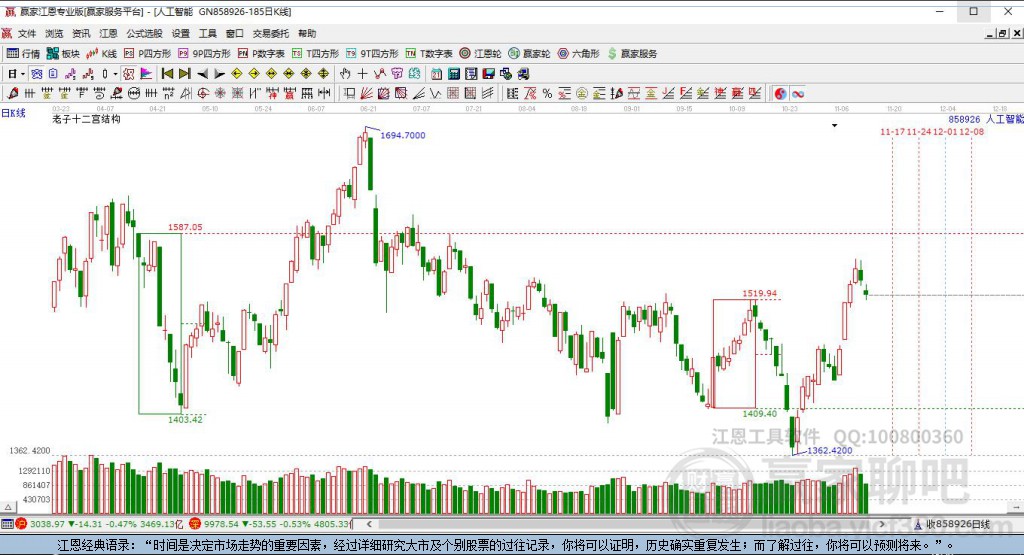1024x555 pixels.
Task: Click the 老子十二宫结构 indicator label
Action: pos(86,119)
